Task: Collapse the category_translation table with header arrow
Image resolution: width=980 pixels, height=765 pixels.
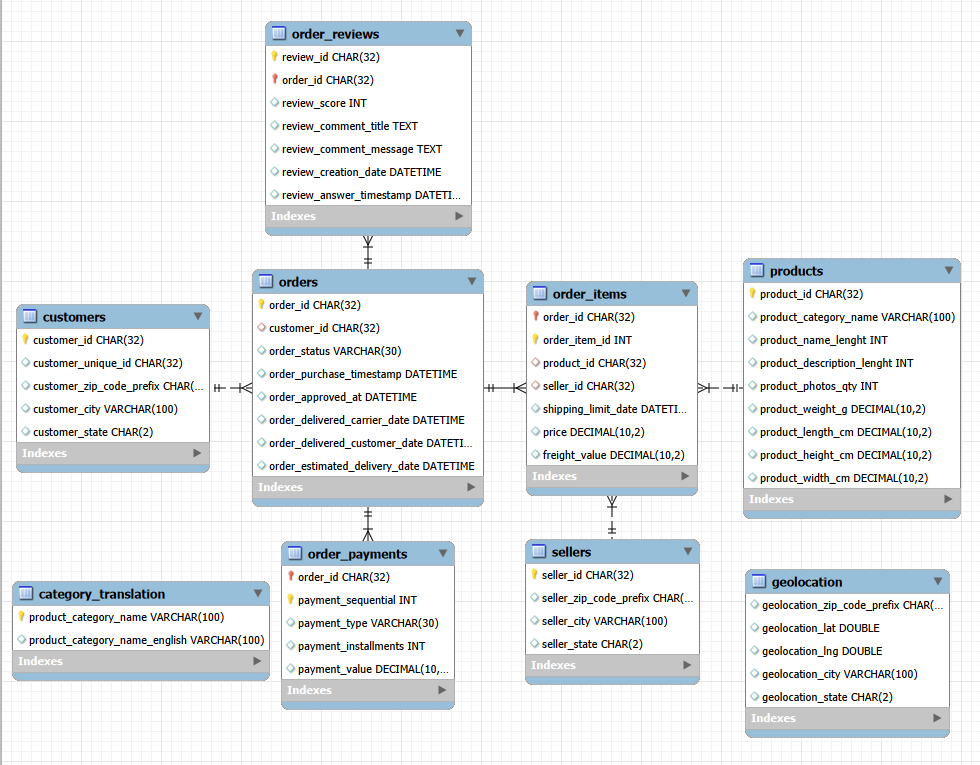Action: click(x=258, y=593)
